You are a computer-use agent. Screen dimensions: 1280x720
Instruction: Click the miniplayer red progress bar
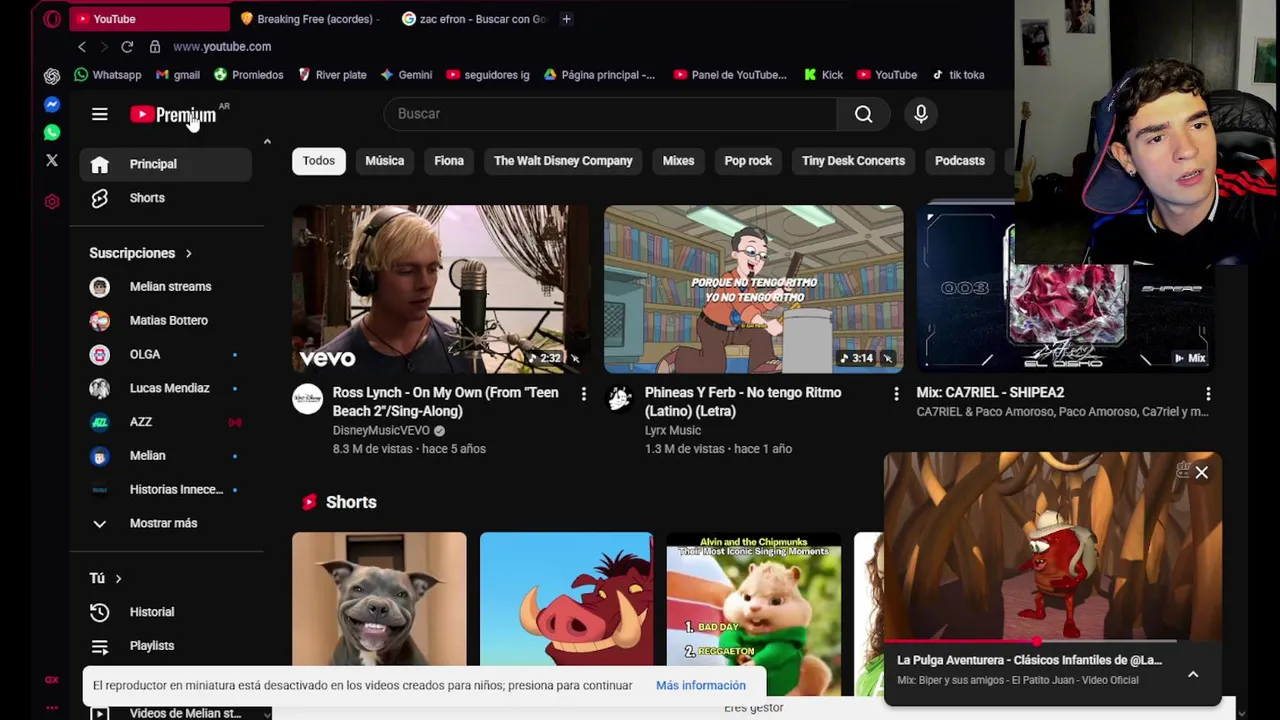[1030, 641]
